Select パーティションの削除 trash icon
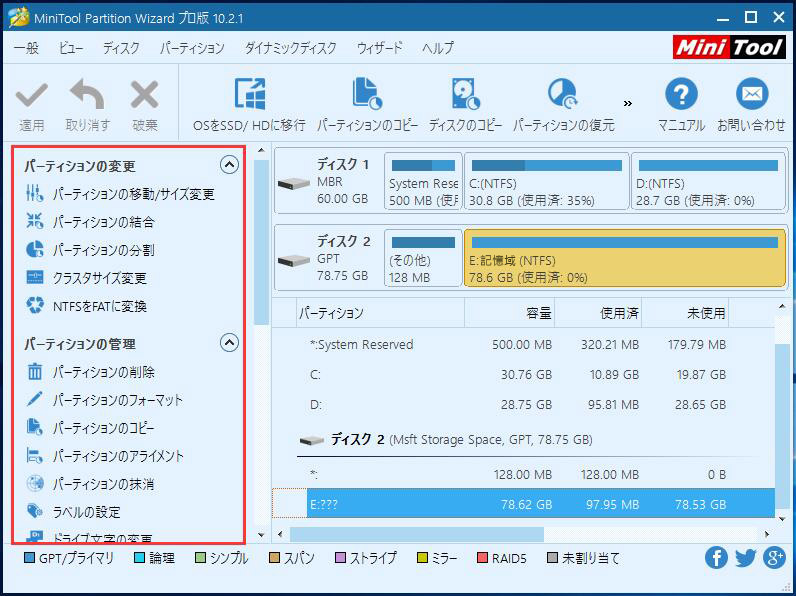 point(35,372)
